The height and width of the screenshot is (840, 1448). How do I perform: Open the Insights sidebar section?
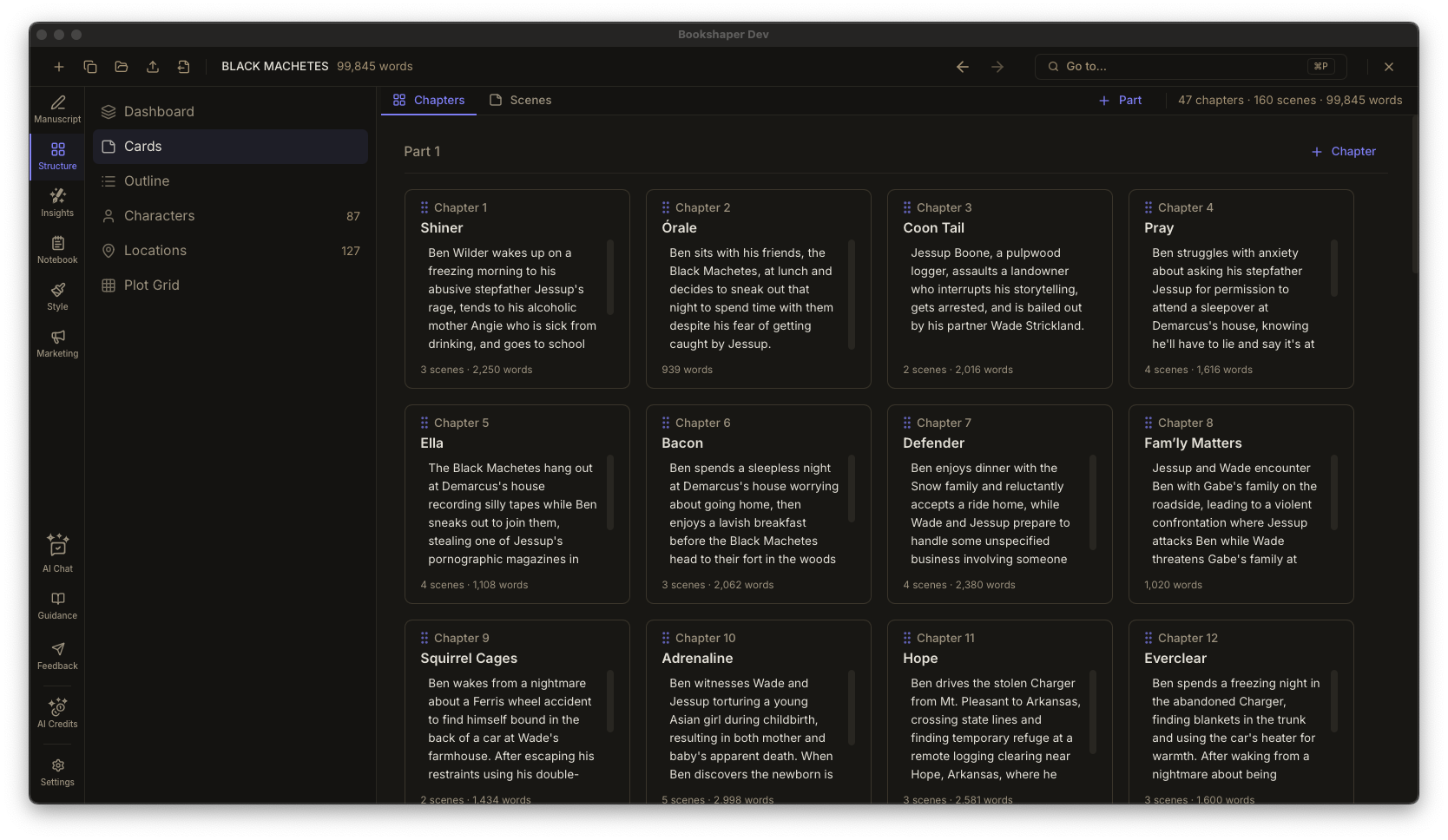(57, 203)
